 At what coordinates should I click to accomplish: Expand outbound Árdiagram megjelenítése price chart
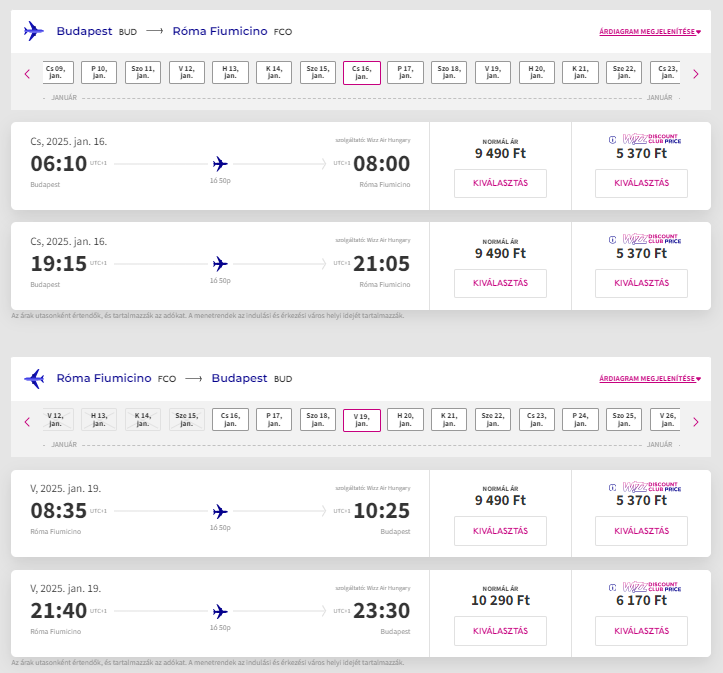click(650, 31)
